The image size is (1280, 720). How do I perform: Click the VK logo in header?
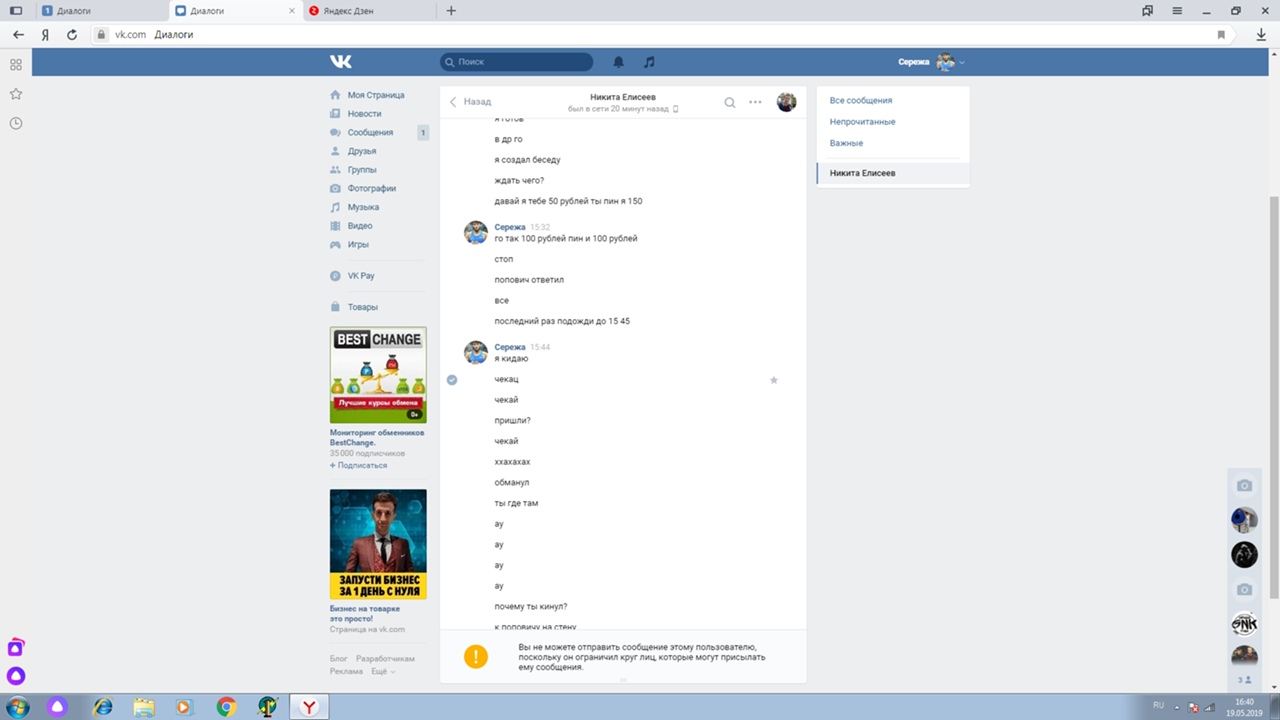[x=341, y=62]
